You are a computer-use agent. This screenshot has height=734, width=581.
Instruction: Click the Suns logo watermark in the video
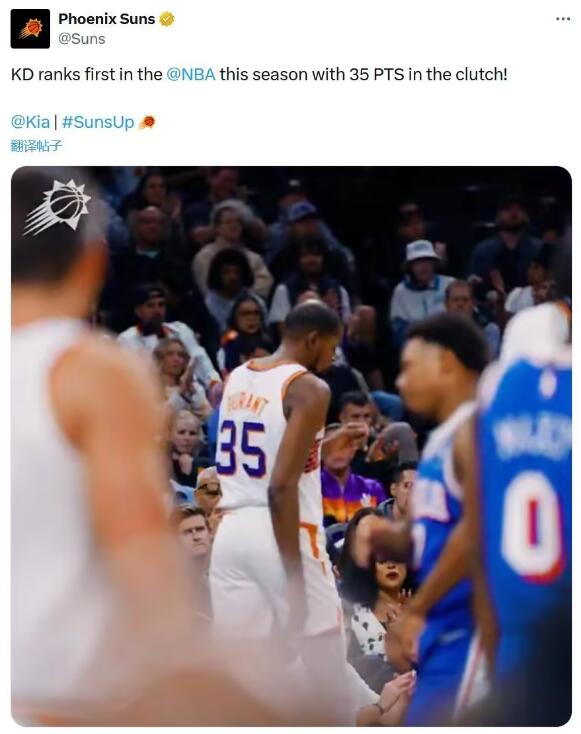point(57,207)
